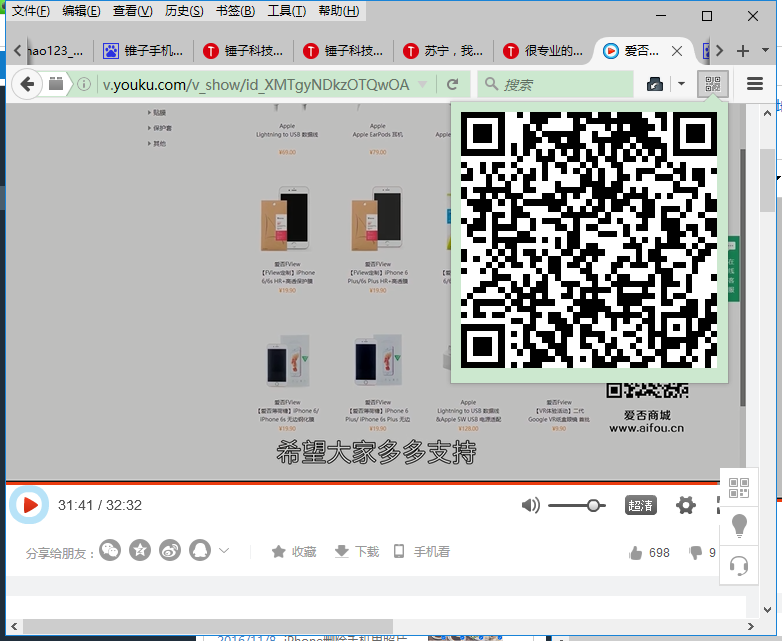Open the 查看(V) menu
The image size is (782, 641).
pos(132,10)
